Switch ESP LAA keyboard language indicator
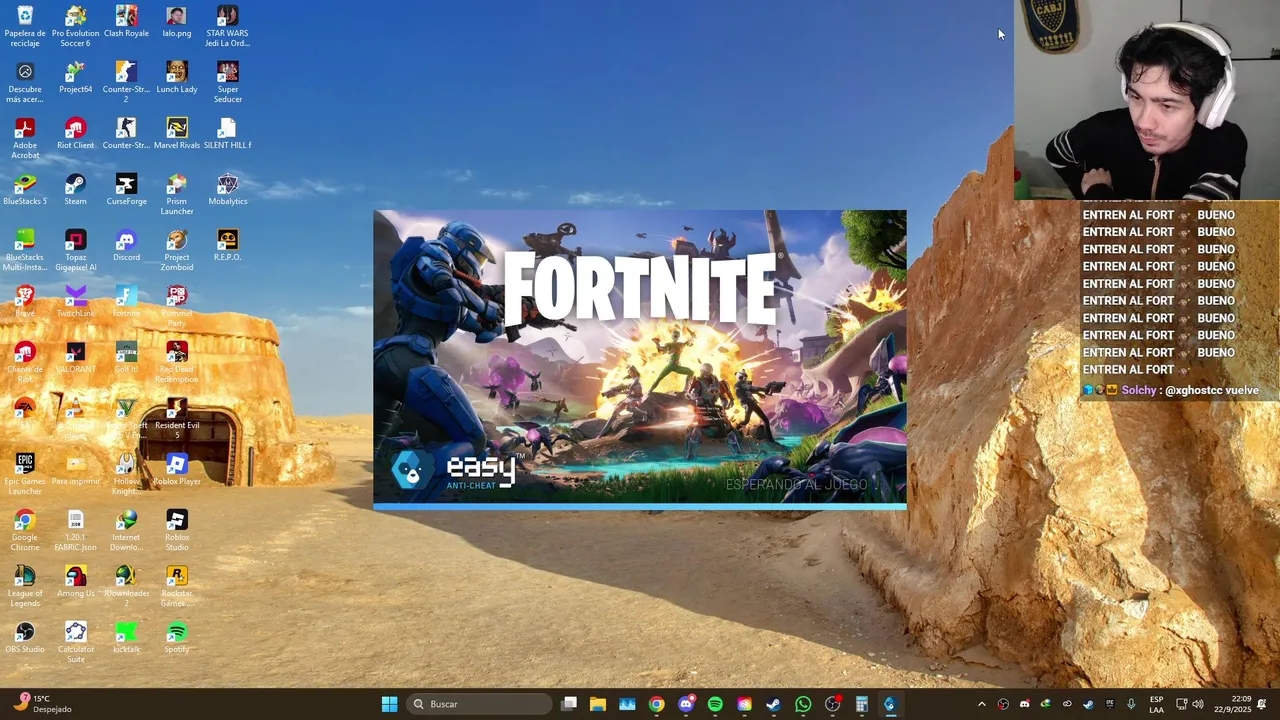This screenshot has width=1280, height=720. click(x=1156, y=704)
